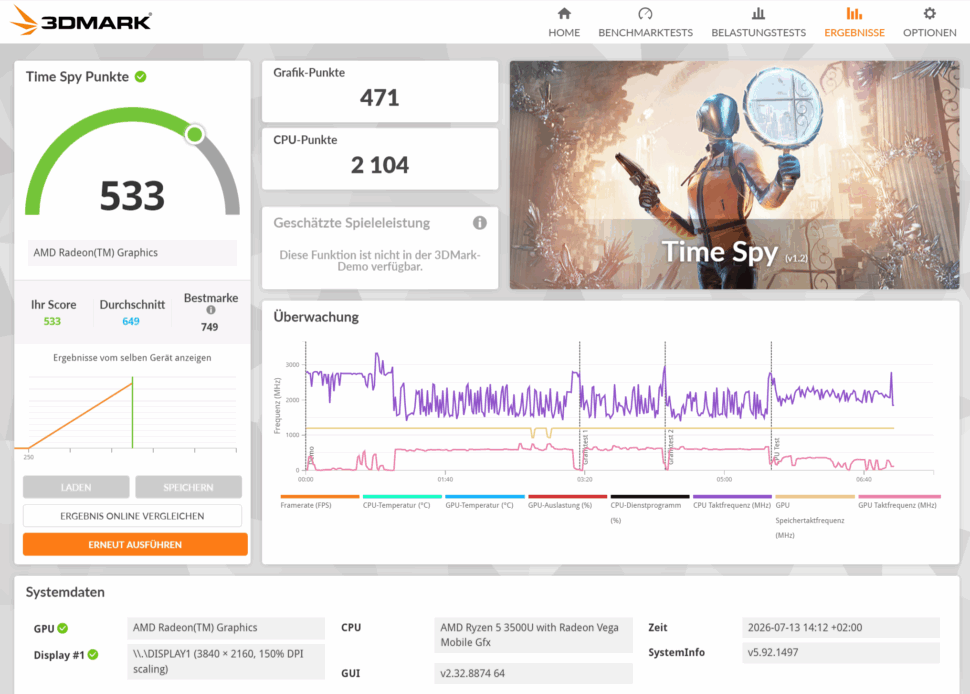This screenshot has width=970, height=694.
Task: Click Display #1 resolution value
Action: coord(226,661)
